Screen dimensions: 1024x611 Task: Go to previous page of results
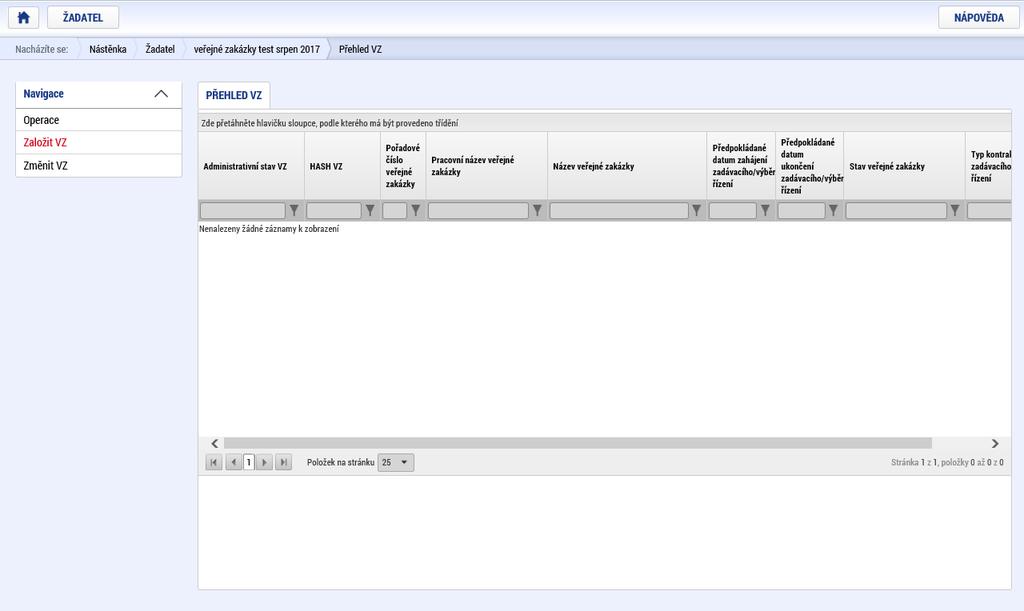click(233, 462)
